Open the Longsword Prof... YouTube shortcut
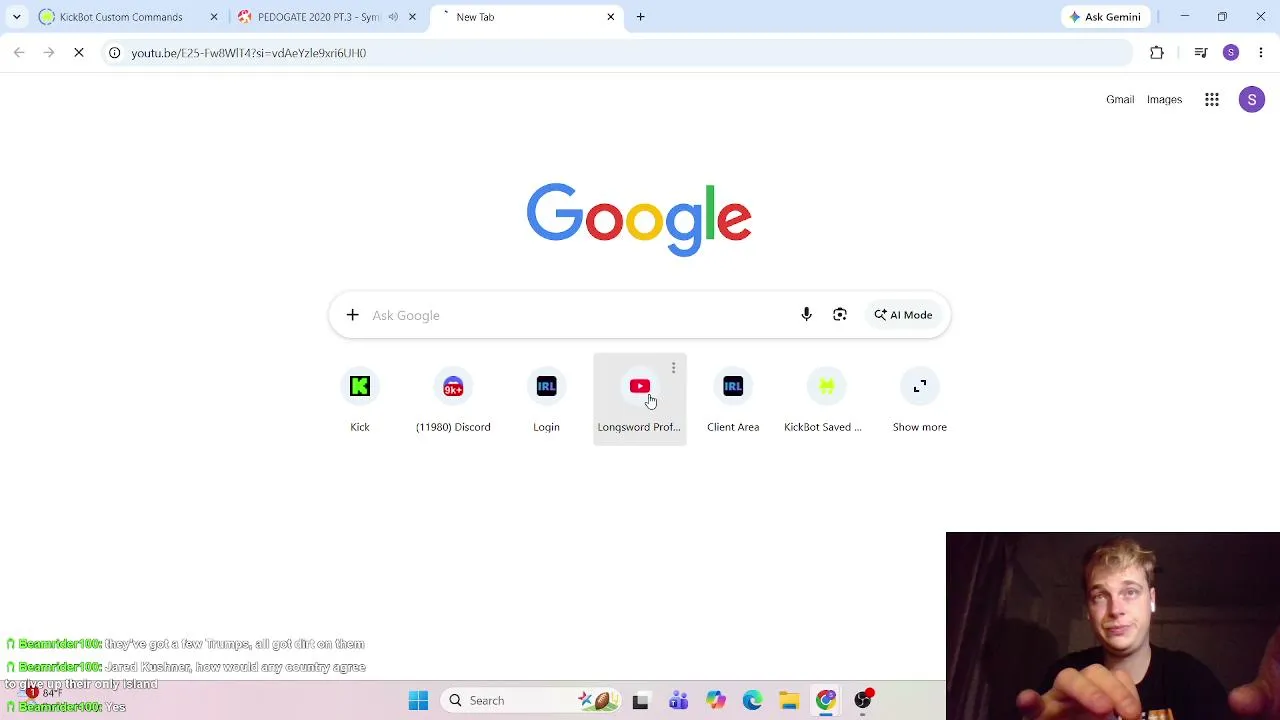Screen dimensions: 1280x720 click(x=640, y=400)
